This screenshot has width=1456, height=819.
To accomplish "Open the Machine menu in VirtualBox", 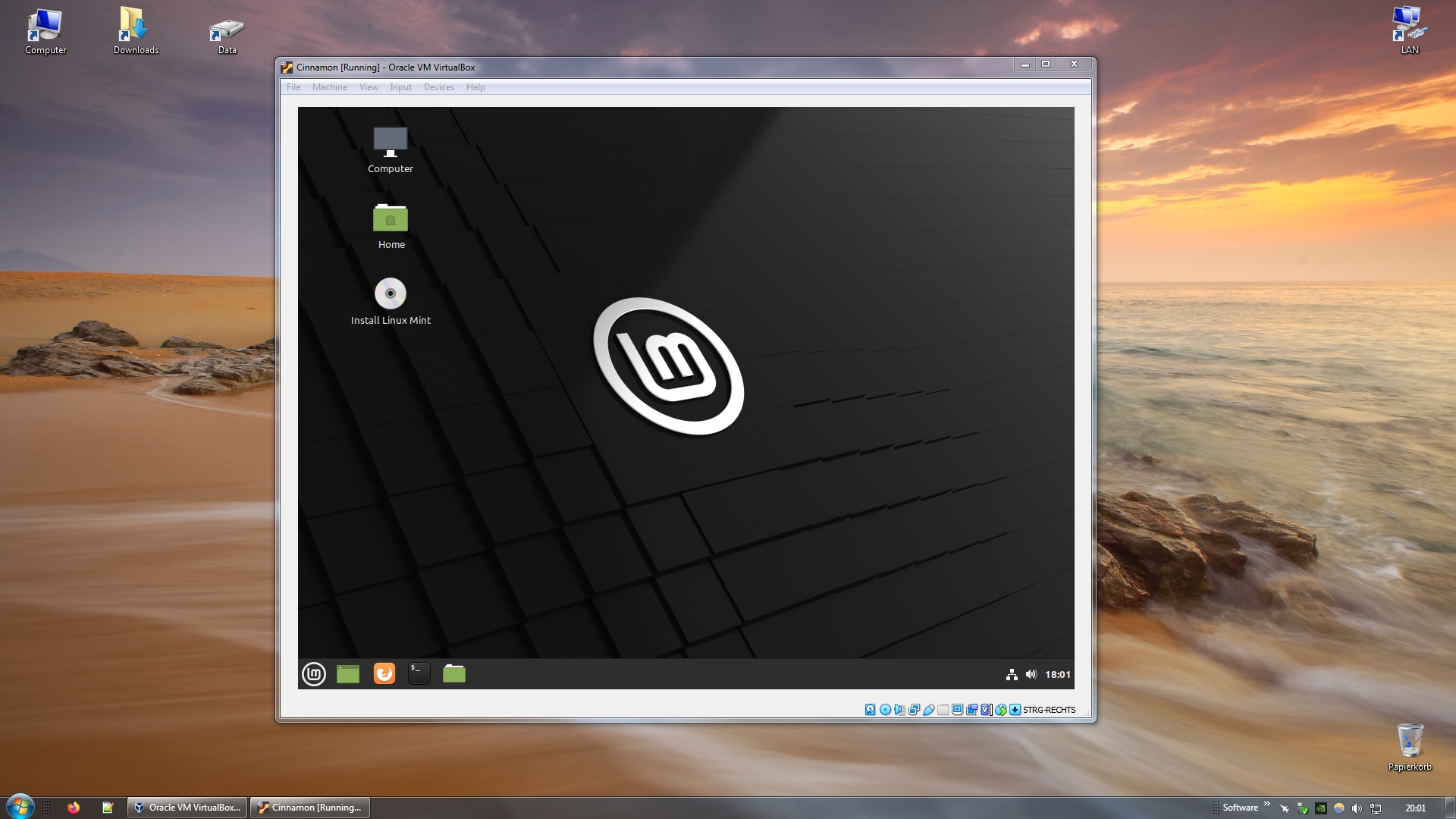I will [x=329, y=87].
